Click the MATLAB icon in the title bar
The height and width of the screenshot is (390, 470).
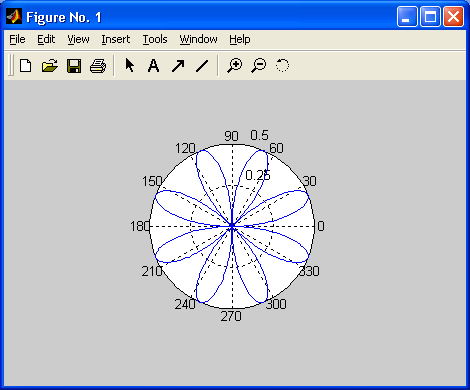coord(14,16)
